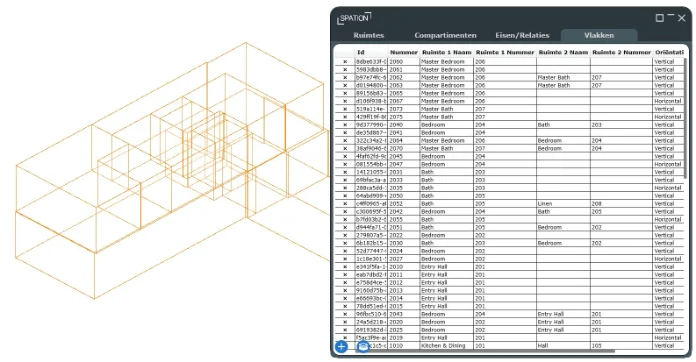Image resolution: width=696 pixels, height=362 pixels.
Task: Click X icon for row 2040 Bedroom
Action: tap(345, 125)
